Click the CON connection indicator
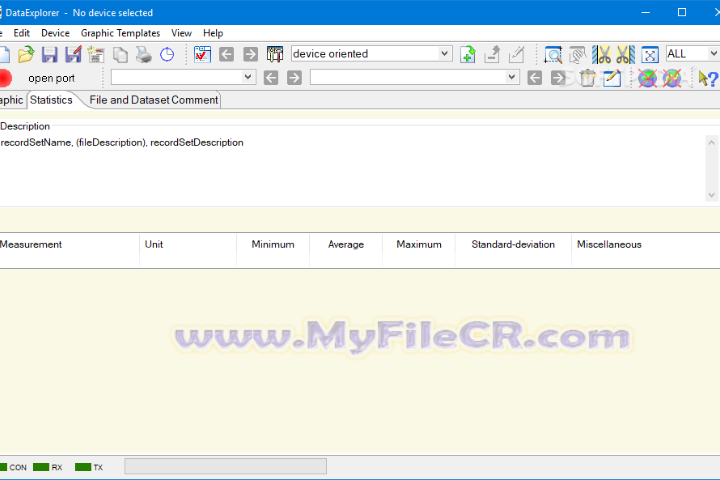720x480 pixels. [x=4, y=467]
